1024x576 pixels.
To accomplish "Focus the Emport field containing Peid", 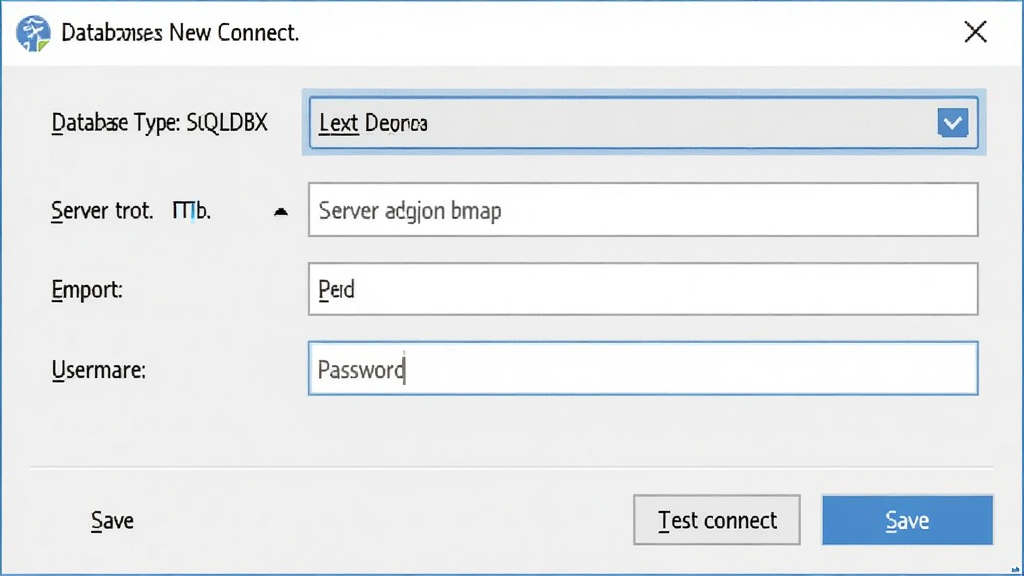I will (x=643, y=289).
